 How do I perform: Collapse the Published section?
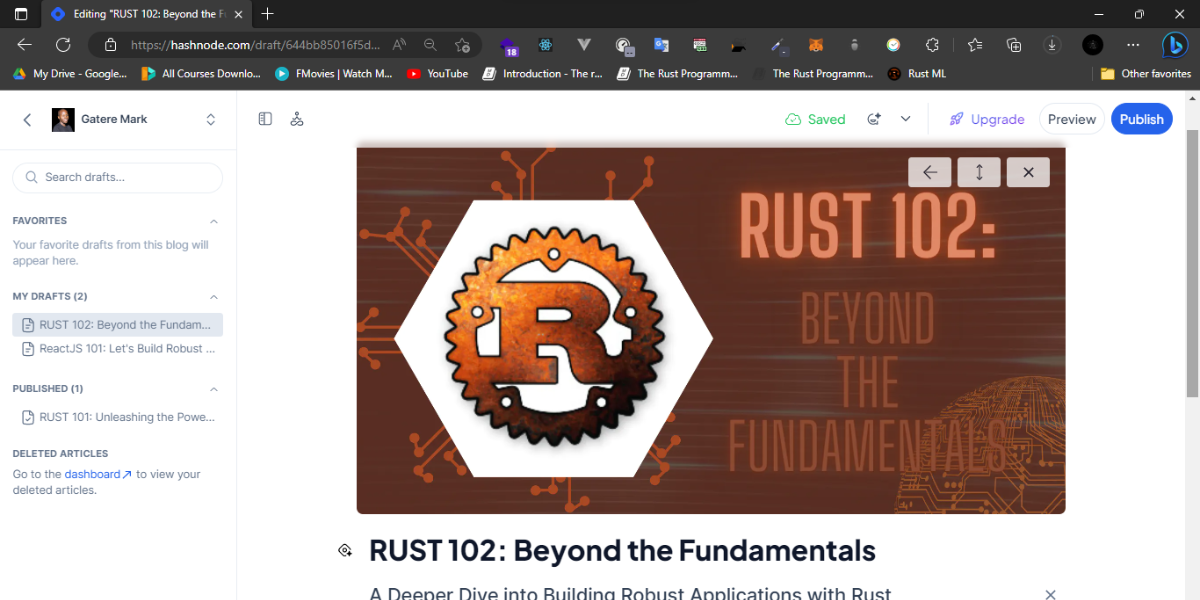pyautogui.click(x=213, y=389)
